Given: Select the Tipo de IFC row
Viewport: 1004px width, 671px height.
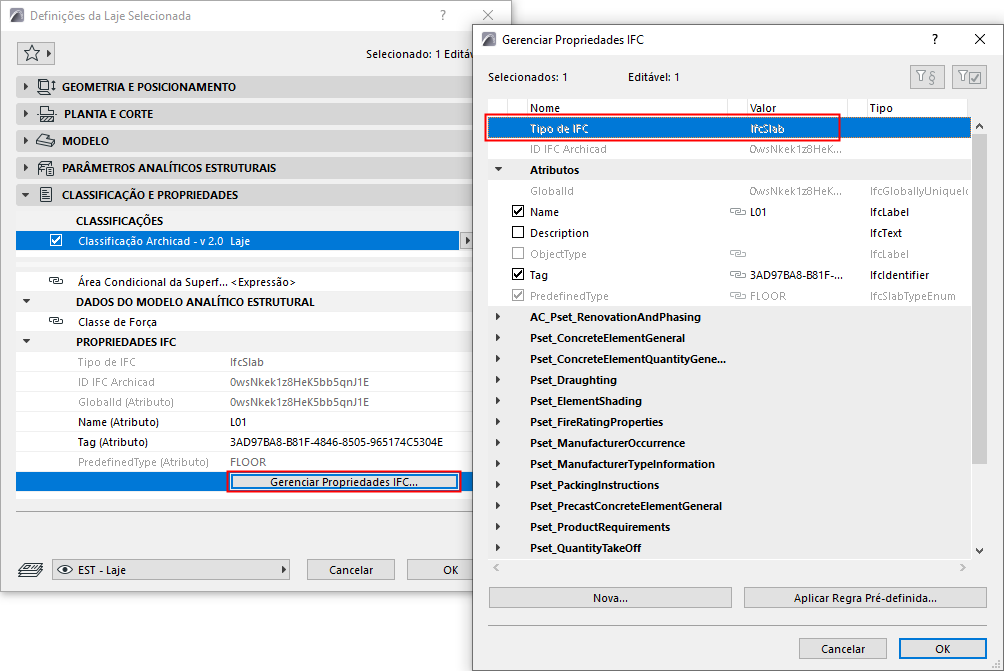Looking at the screenshot, I should pos(729,128).
